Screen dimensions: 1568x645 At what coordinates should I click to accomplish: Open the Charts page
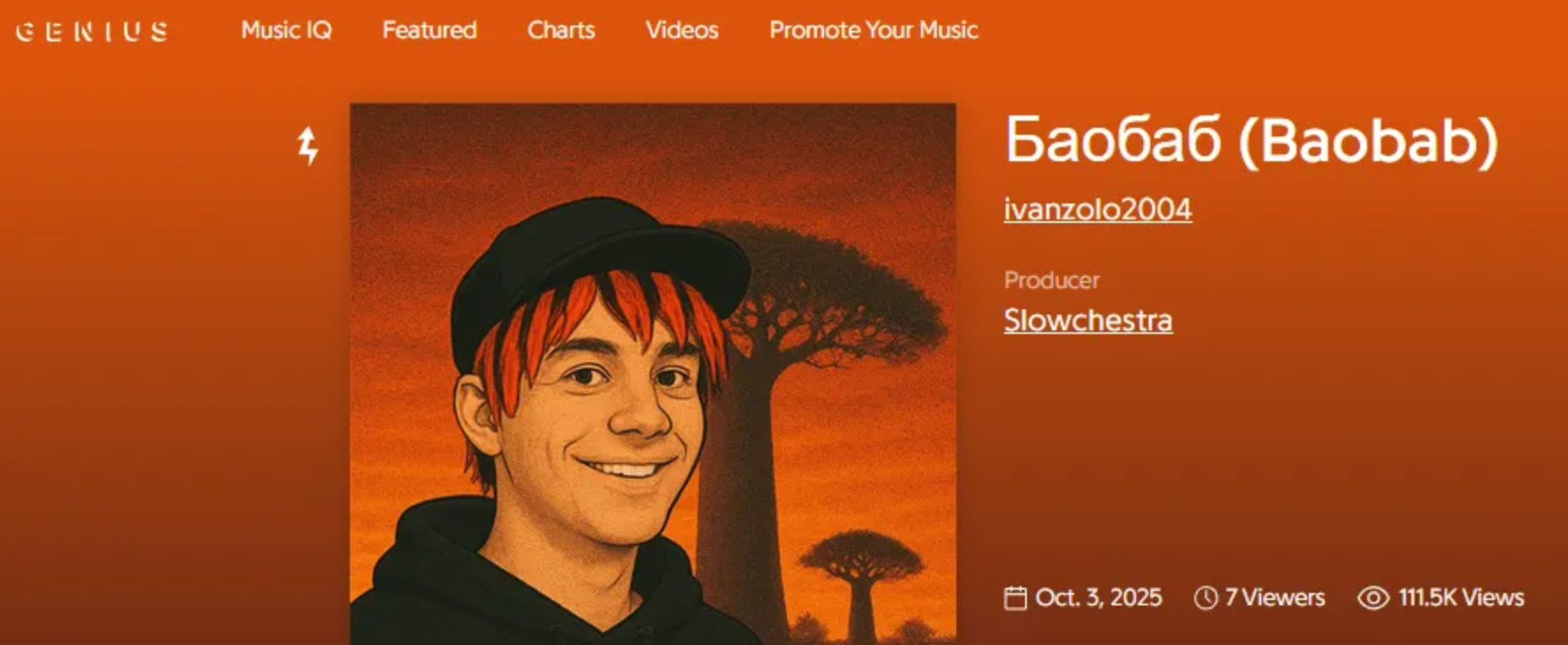point(561,30)
